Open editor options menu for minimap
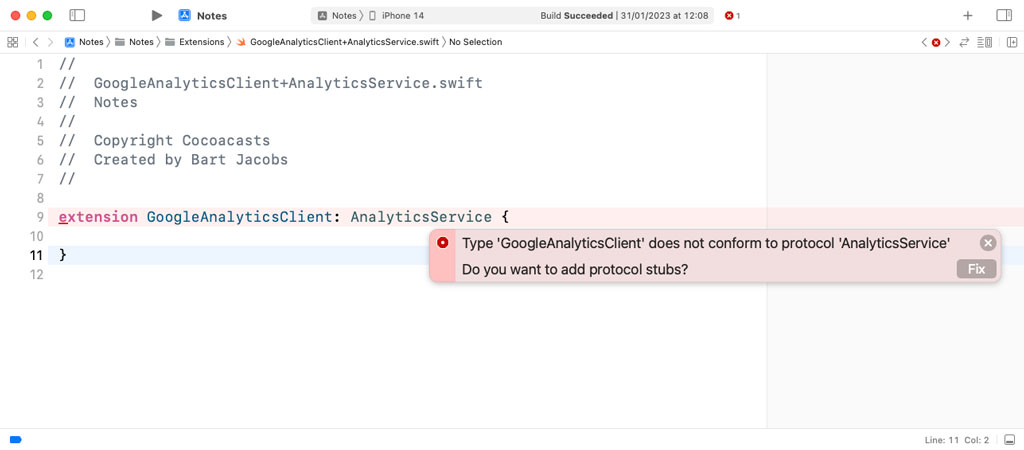The width and height of the screenshot is (1024, 450). tap(985, 42)
